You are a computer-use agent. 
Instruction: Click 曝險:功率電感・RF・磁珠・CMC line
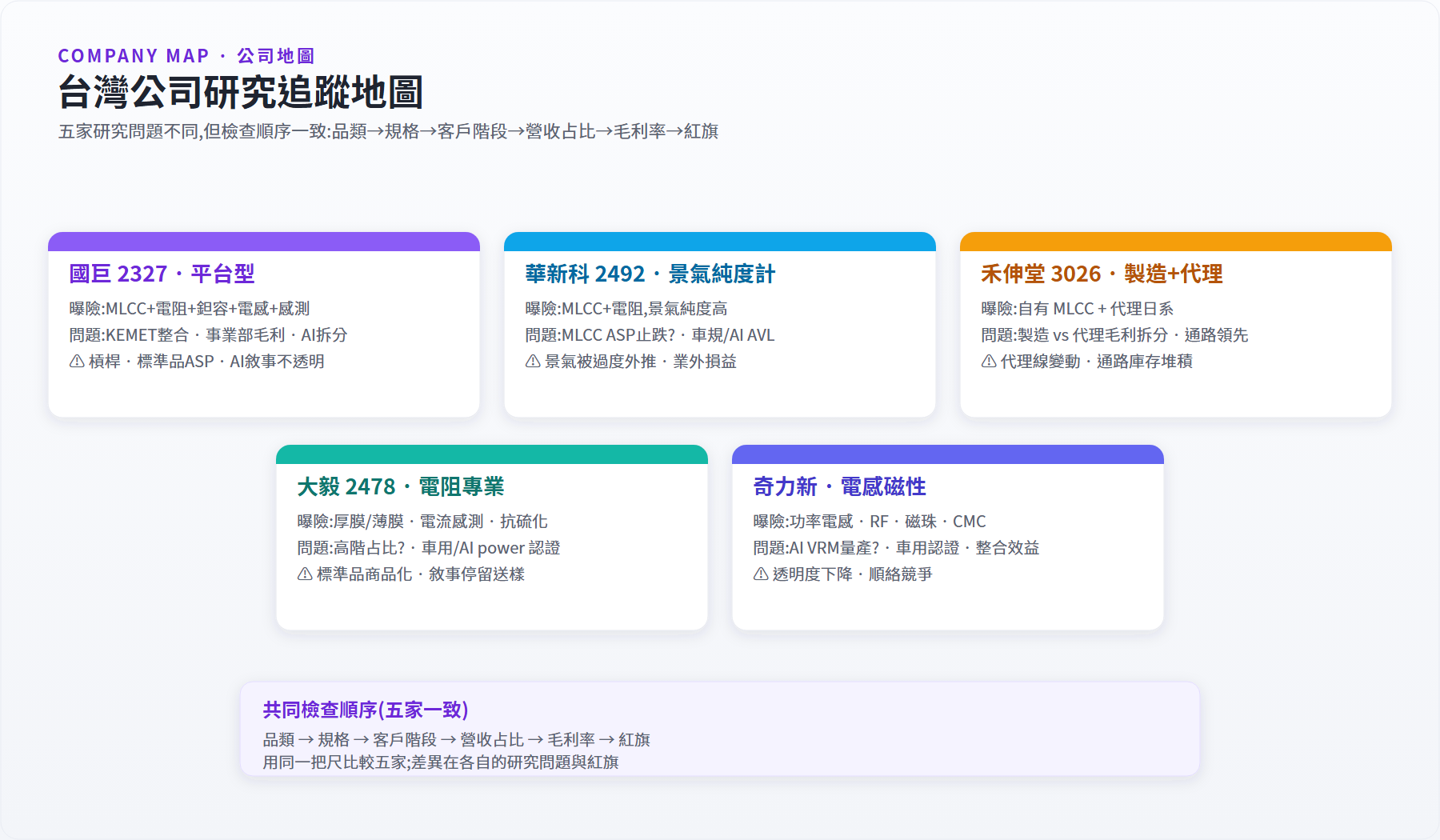(870, 522)
